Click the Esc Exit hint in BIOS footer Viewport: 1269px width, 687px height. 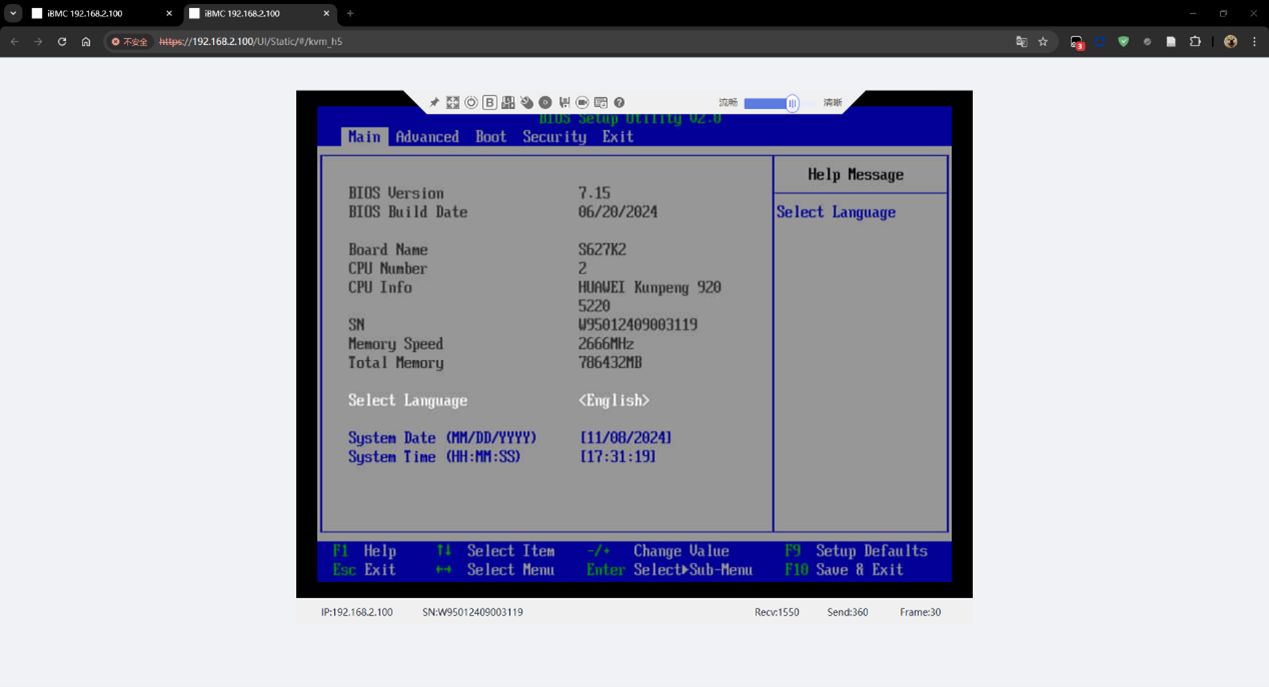pyautogui.click(x=365, y=570)
